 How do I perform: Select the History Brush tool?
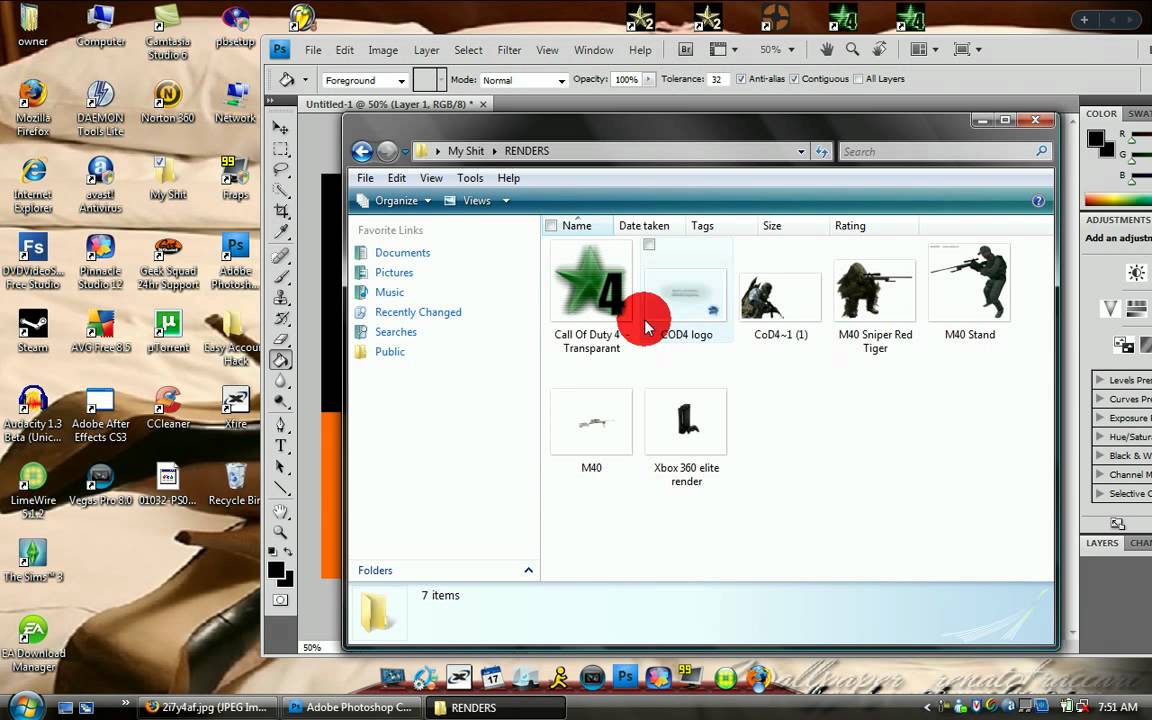(x=280, y=318)
